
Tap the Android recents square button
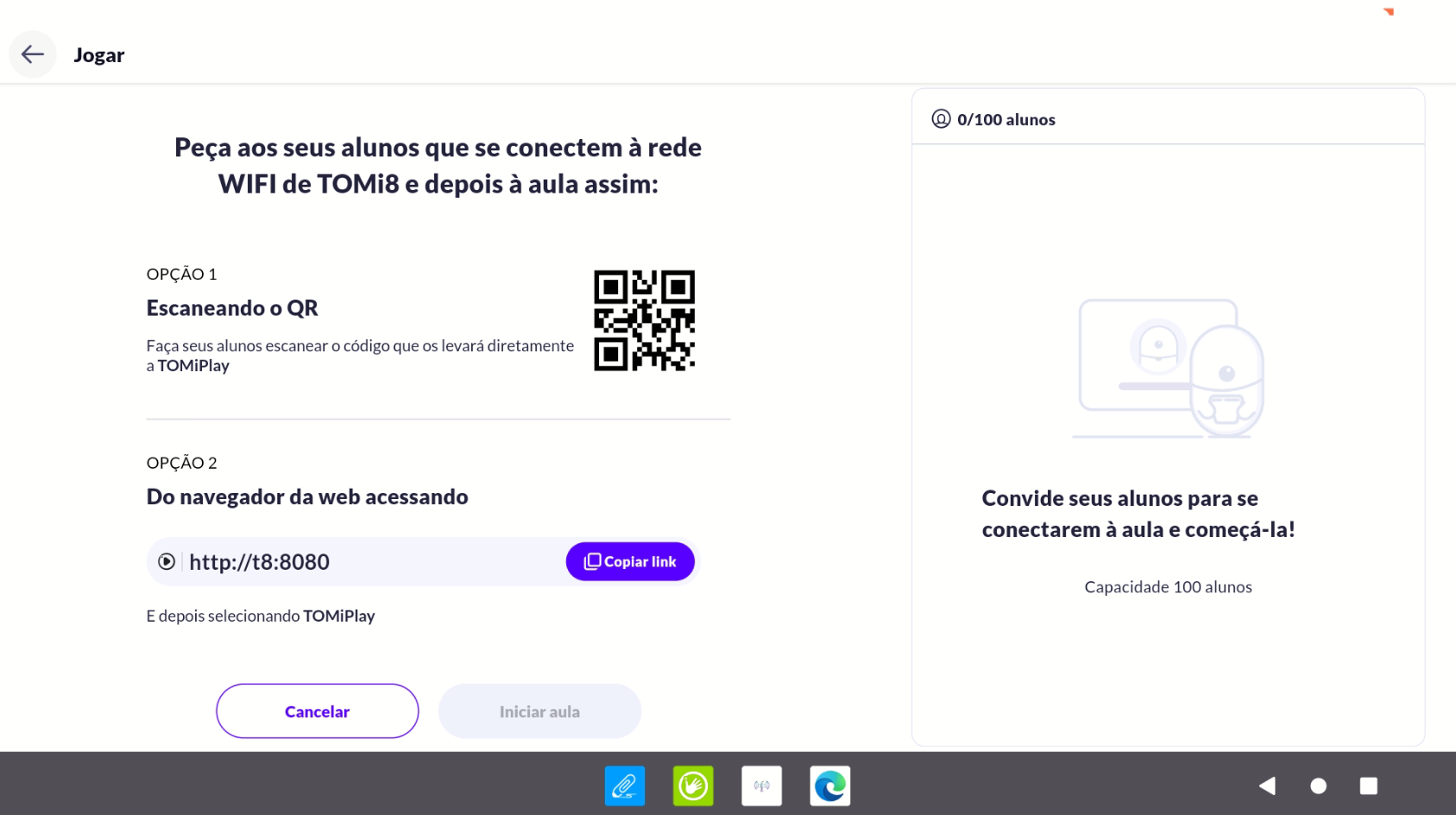tap(1368, 786)
